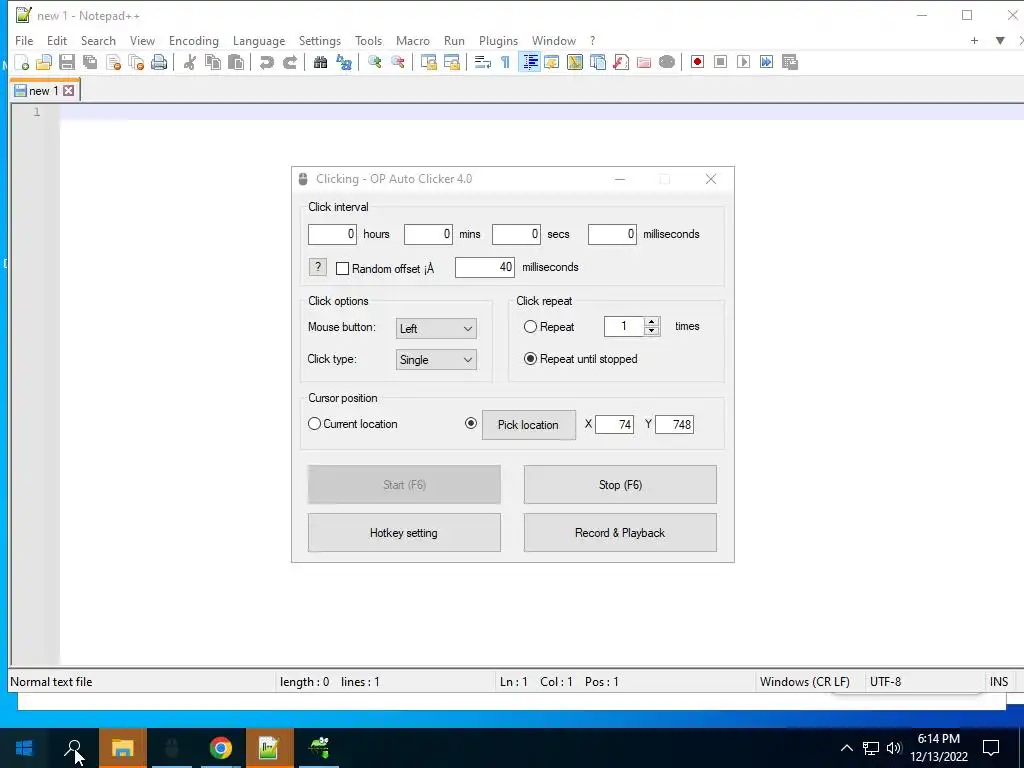Open the Edit menu
This screenshot has height=768, width=1024.
pos(57,40)
